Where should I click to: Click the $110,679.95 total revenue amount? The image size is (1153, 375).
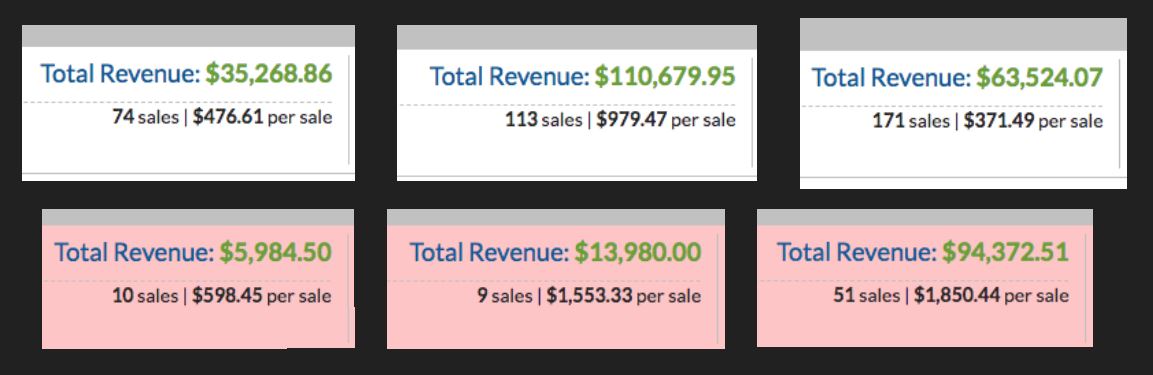(x=665, y=76)
